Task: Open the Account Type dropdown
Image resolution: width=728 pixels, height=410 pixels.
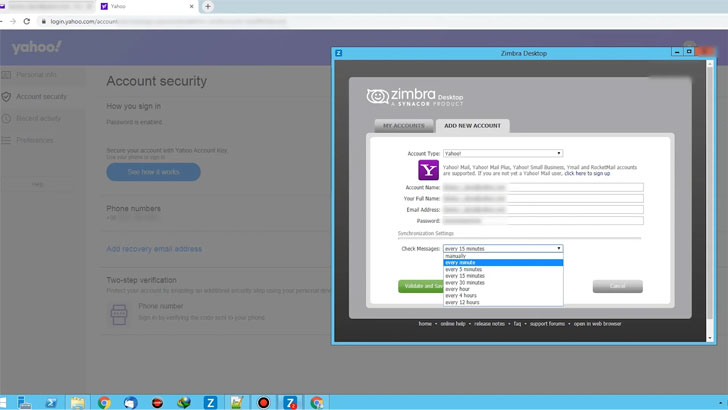Action: [x=503, y=153]
